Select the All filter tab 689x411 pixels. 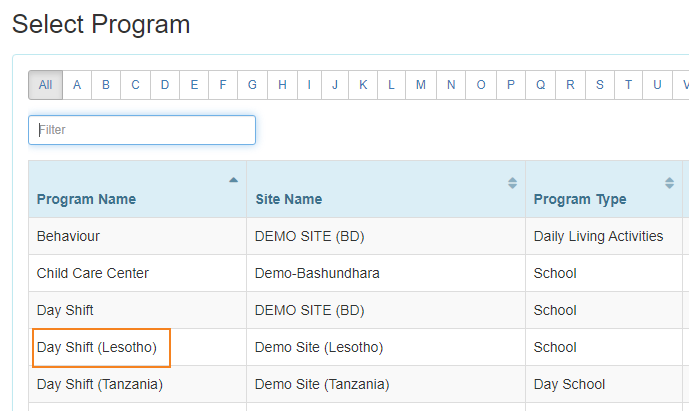[45, 85]
